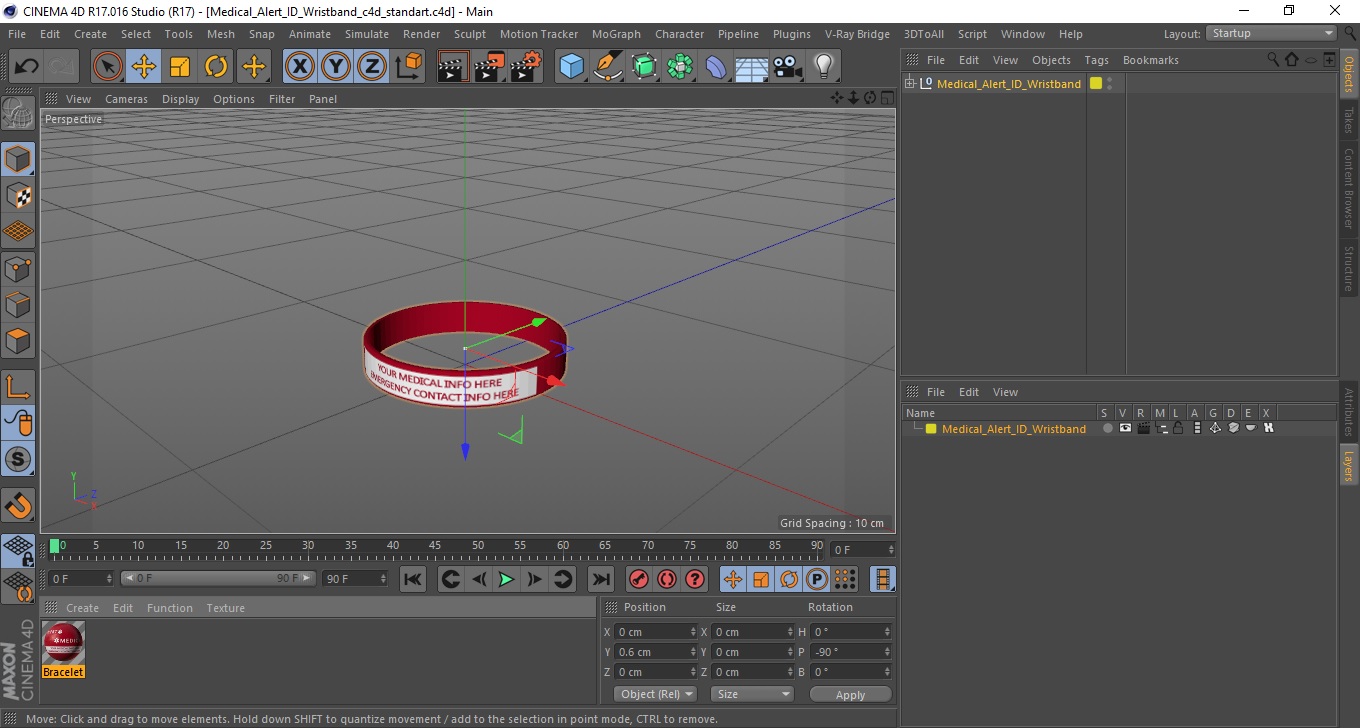The height and width of the screenshot is (728, 1360).
Task: Open the viewport Filter menu
Action: (x=282, y=99)
